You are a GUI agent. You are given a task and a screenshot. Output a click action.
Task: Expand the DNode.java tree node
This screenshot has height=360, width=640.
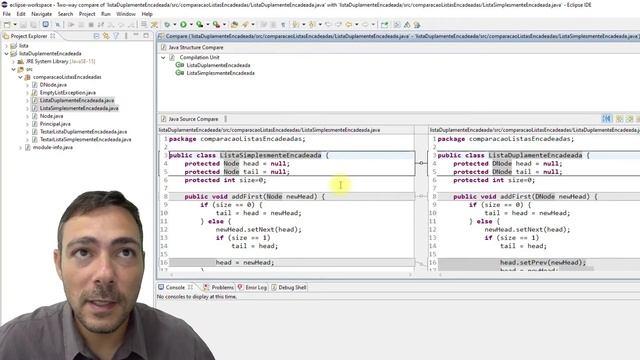(27, 85)
